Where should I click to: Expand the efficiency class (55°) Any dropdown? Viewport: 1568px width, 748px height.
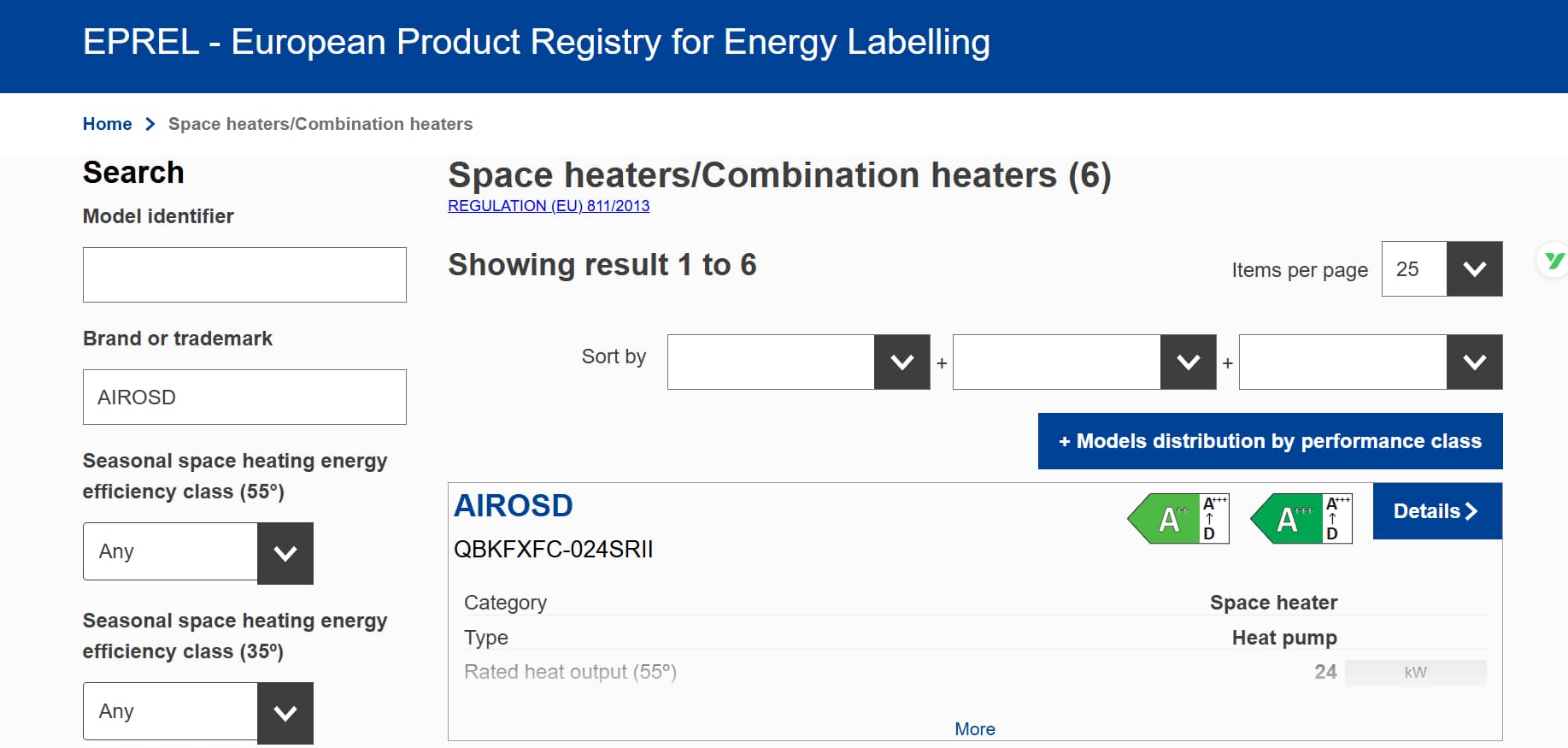(x=285, y=553)
